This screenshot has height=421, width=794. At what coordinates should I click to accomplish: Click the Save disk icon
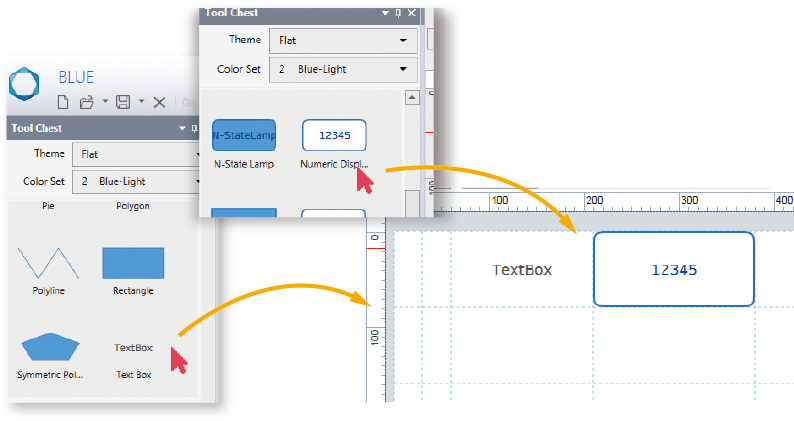[x=123, y=101]
